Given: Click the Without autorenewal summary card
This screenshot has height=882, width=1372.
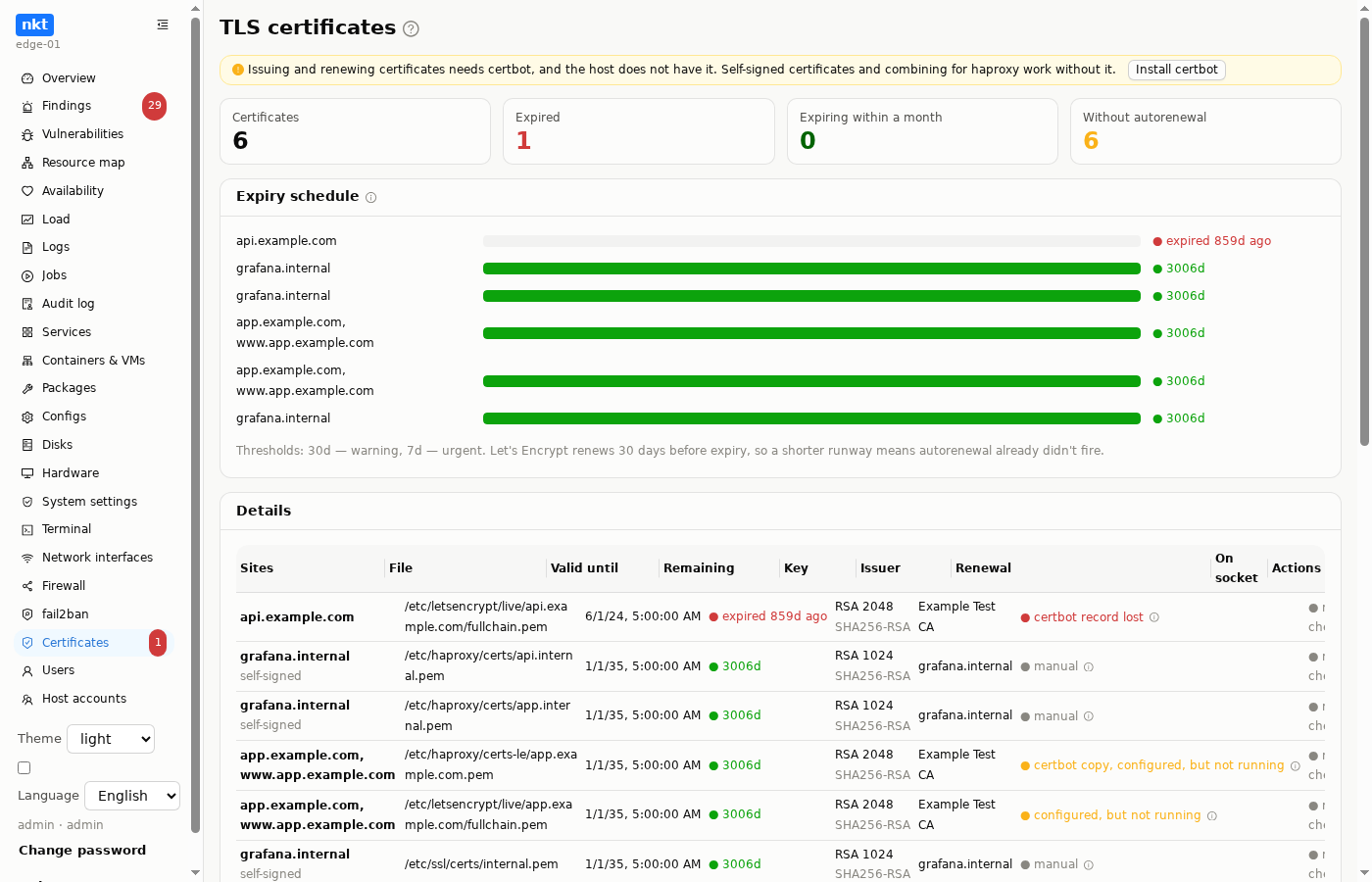Looking at the screenshot, I should pyautogui.click(x=1205, y=131).
